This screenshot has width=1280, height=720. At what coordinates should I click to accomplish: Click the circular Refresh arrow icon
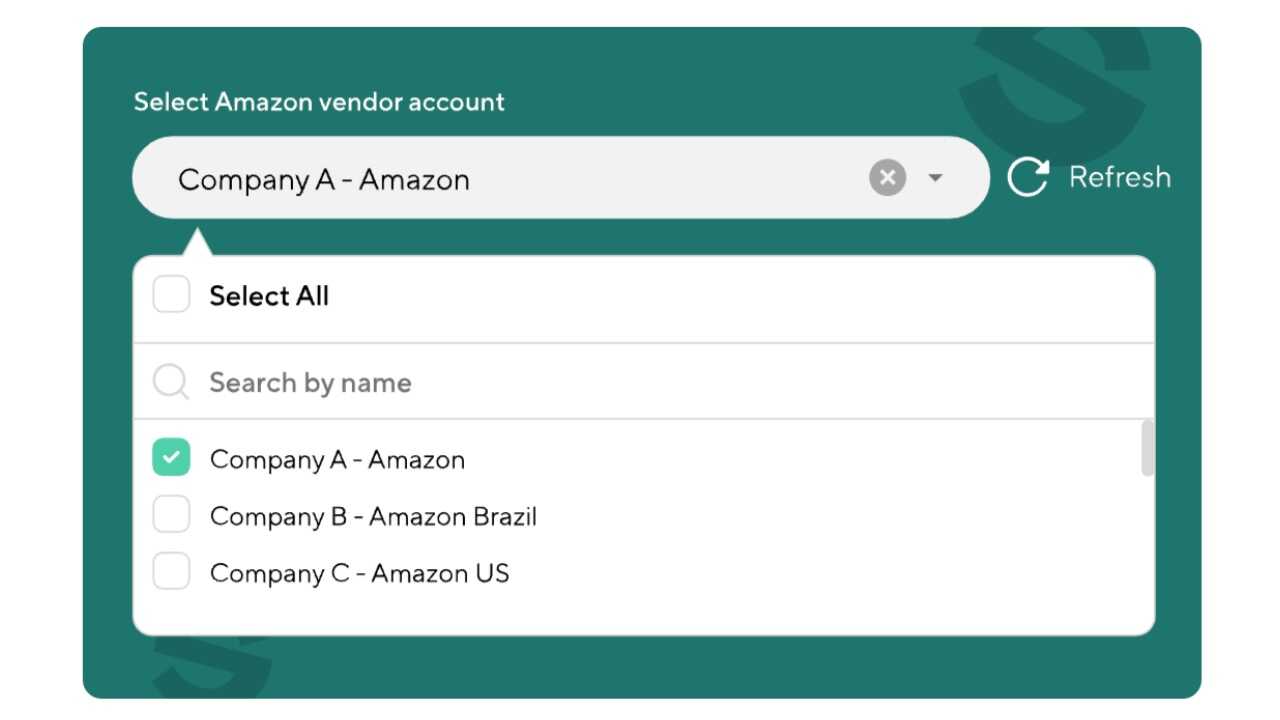tap(1027, 178)
